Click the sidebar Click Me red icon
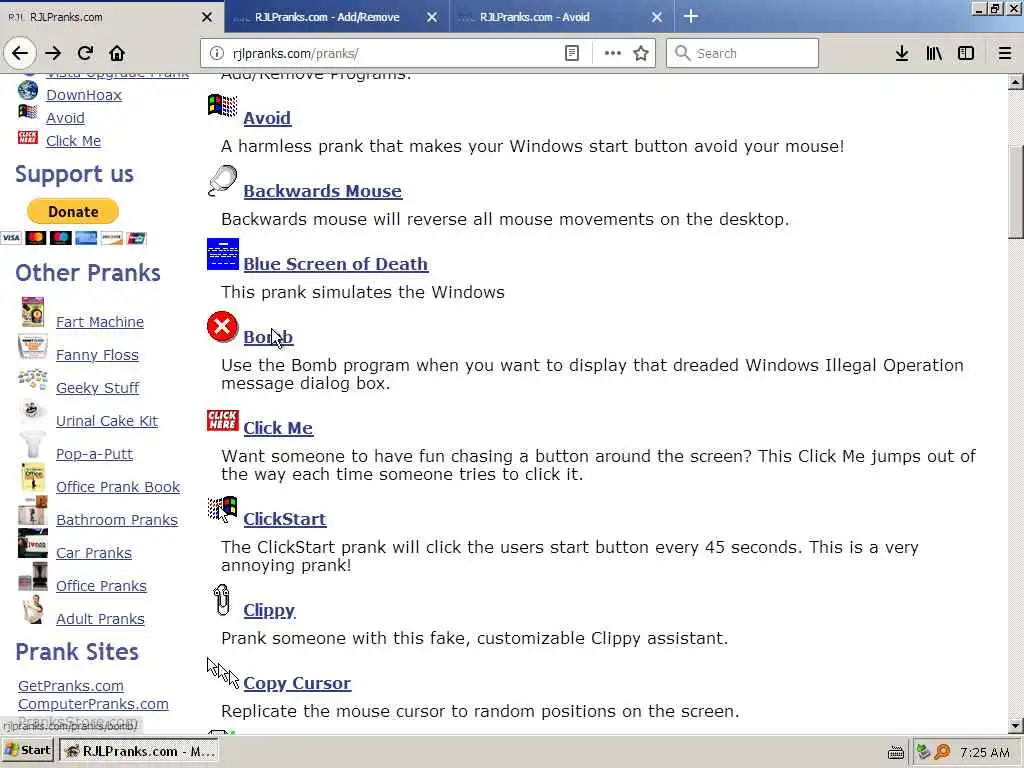This screenshot has width=1024, height=768. pos(27,136)
